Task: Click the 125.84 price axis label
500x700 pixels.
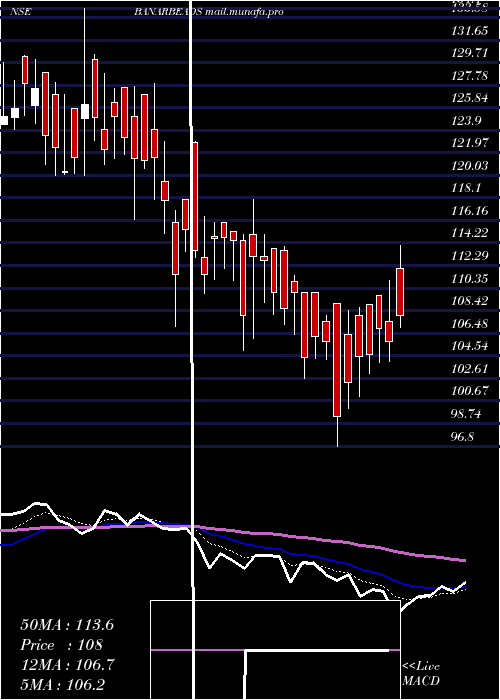Action: [469, 98]
